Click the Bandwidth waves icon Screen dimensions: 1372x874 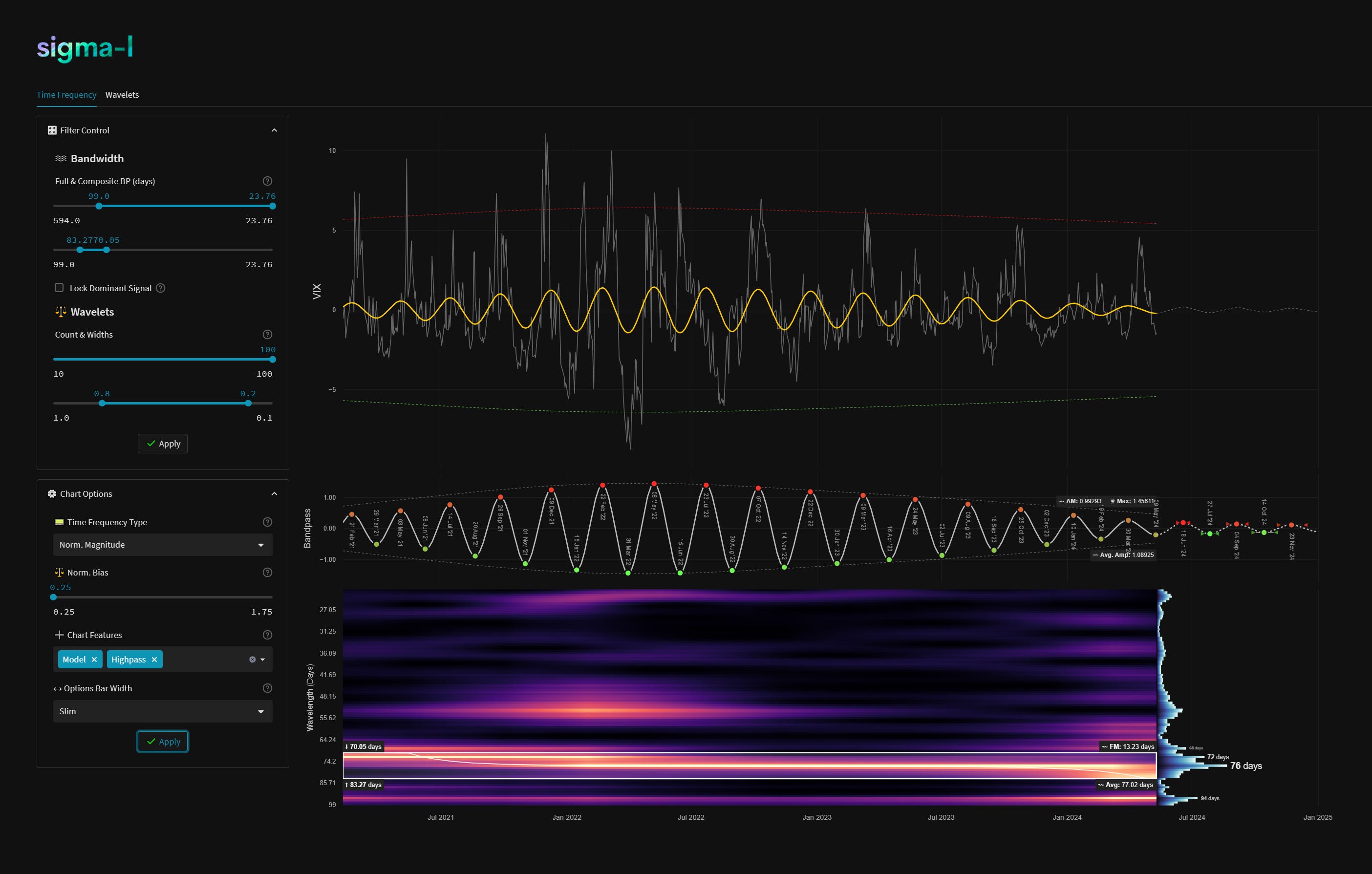[61, 158]
